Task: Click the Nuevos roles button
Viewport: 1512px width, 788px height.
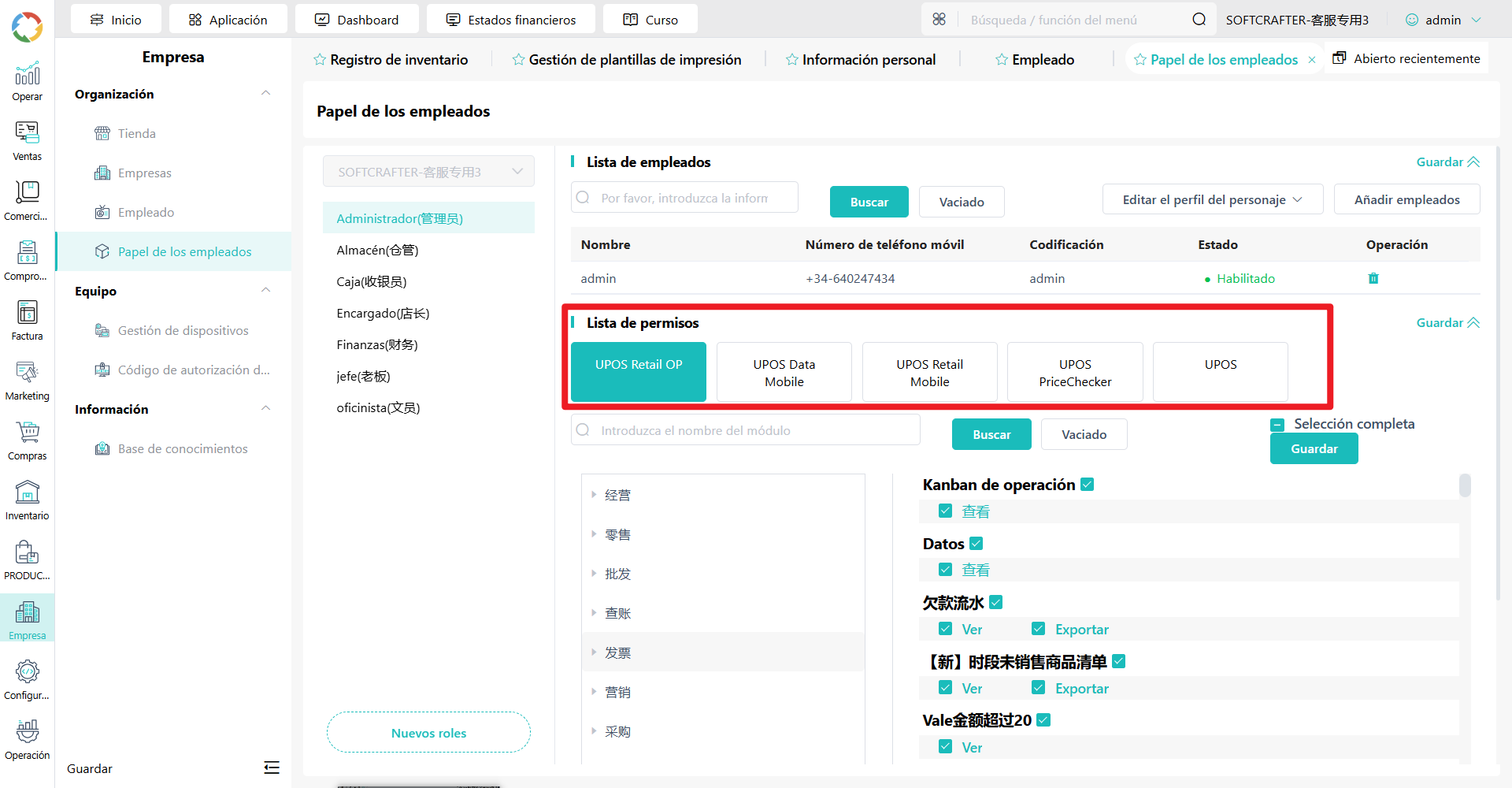Action: pos(428,733)
